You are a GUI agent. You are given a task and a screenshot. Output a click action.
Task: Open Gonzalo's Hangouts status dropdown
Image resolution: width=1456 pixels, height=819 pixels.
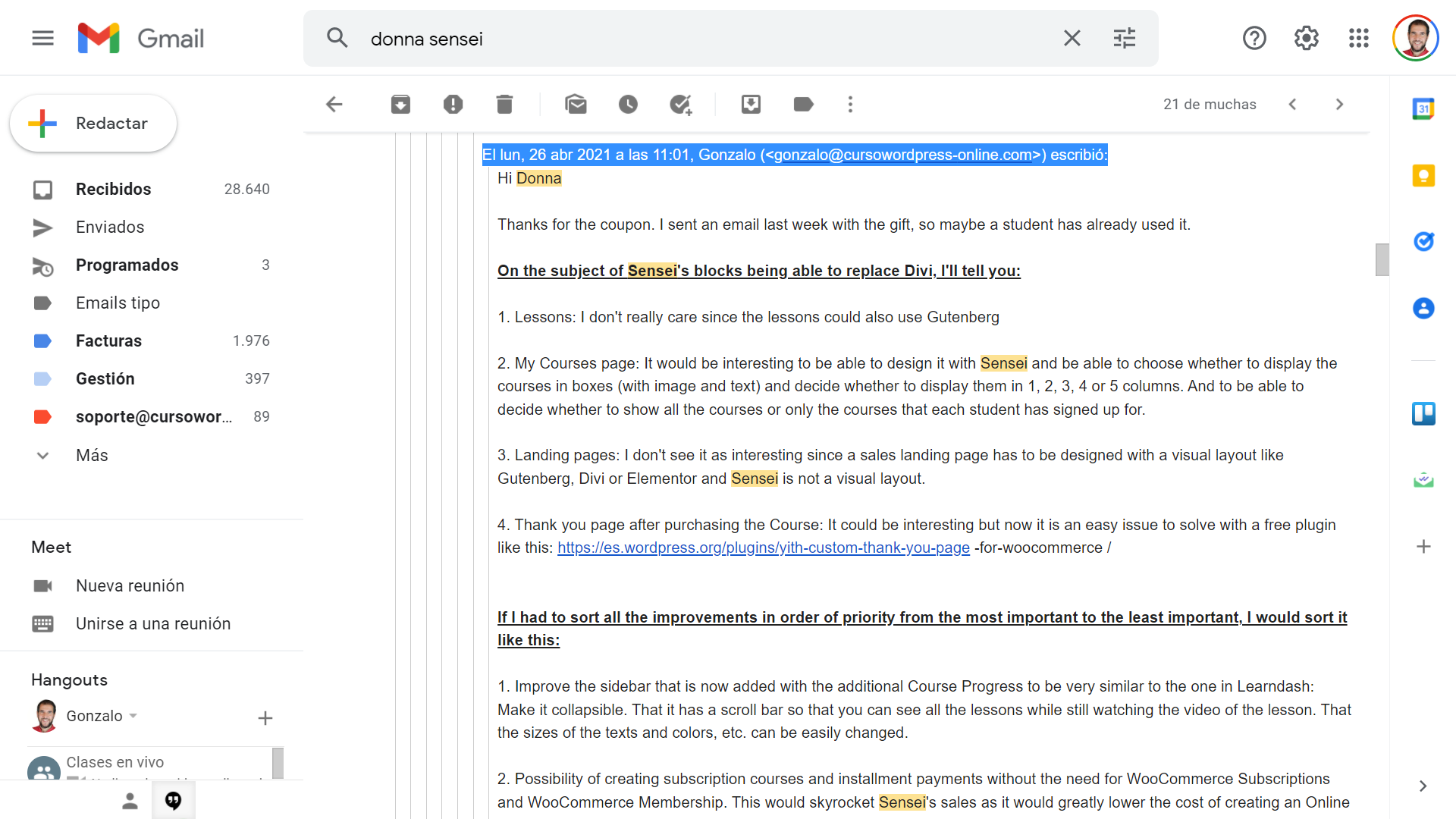(x=133, y=716)
